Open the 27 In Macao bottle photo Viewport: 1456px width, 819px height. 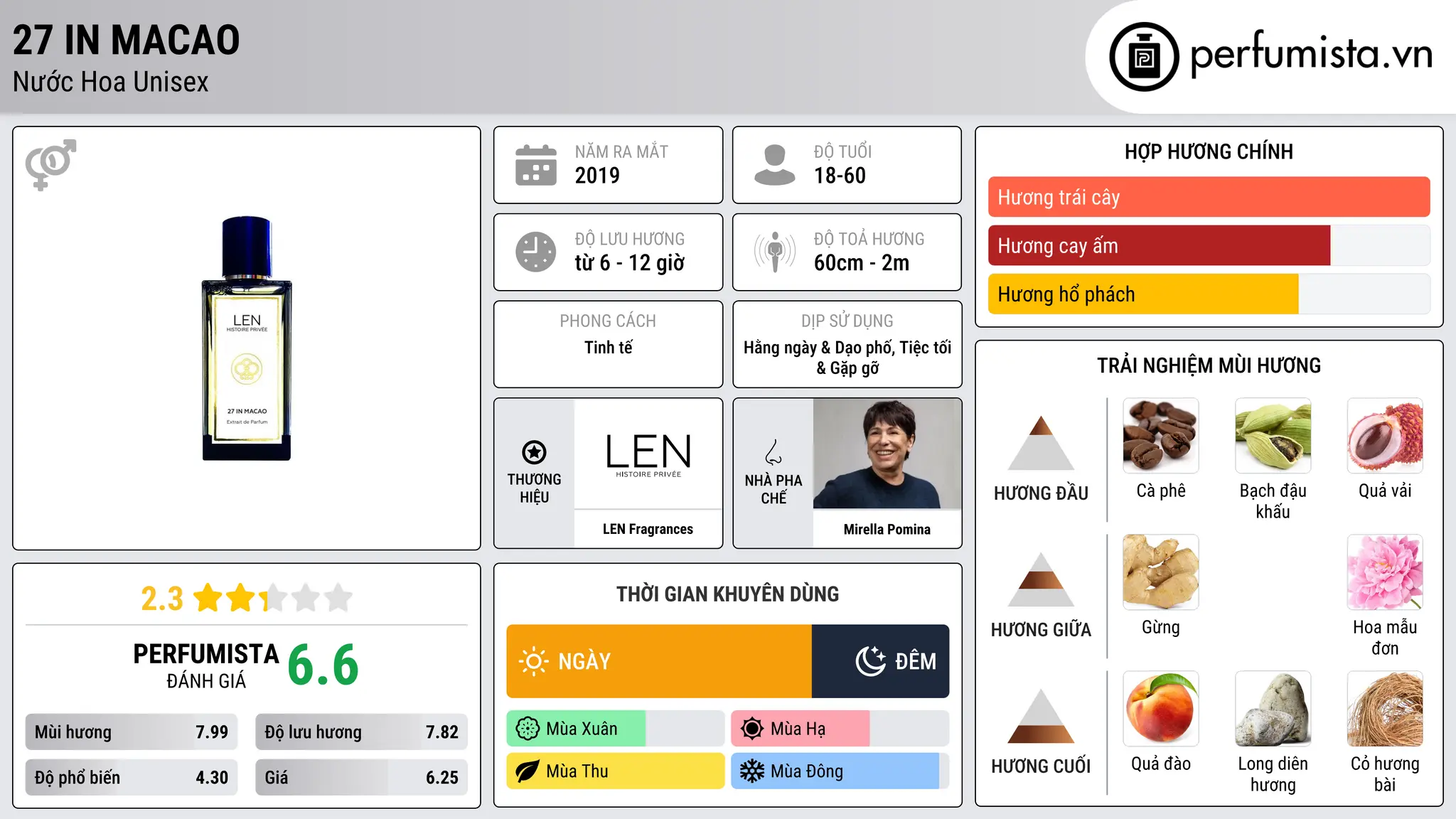247,338
